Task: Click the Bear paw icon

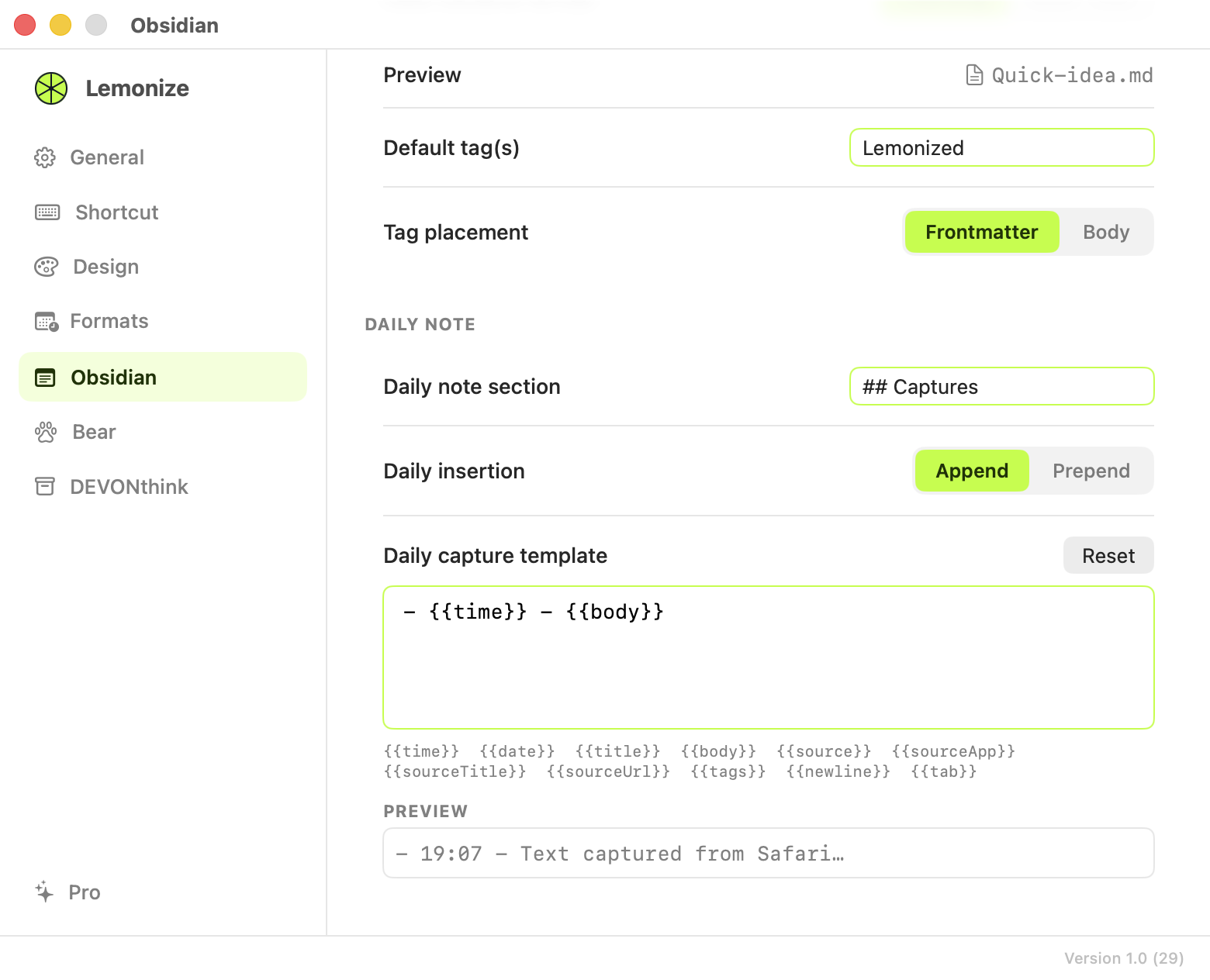Action: (46, 432)
